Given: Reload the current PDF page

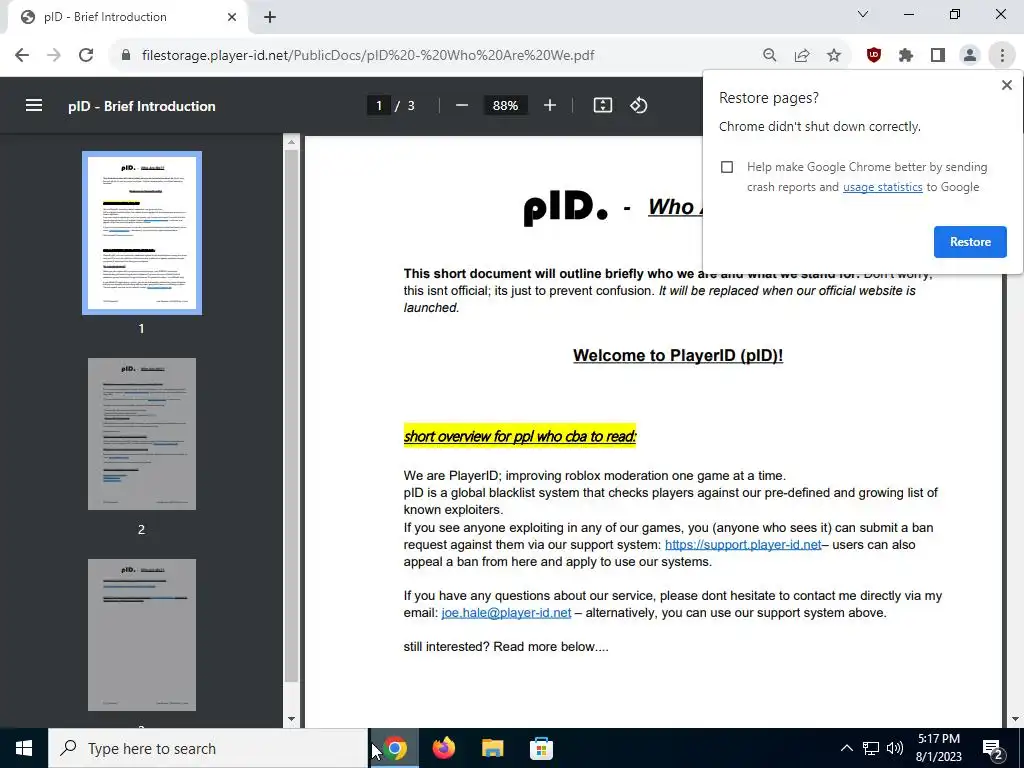Looking at the screenshot, I should click(x=86, y=56).
